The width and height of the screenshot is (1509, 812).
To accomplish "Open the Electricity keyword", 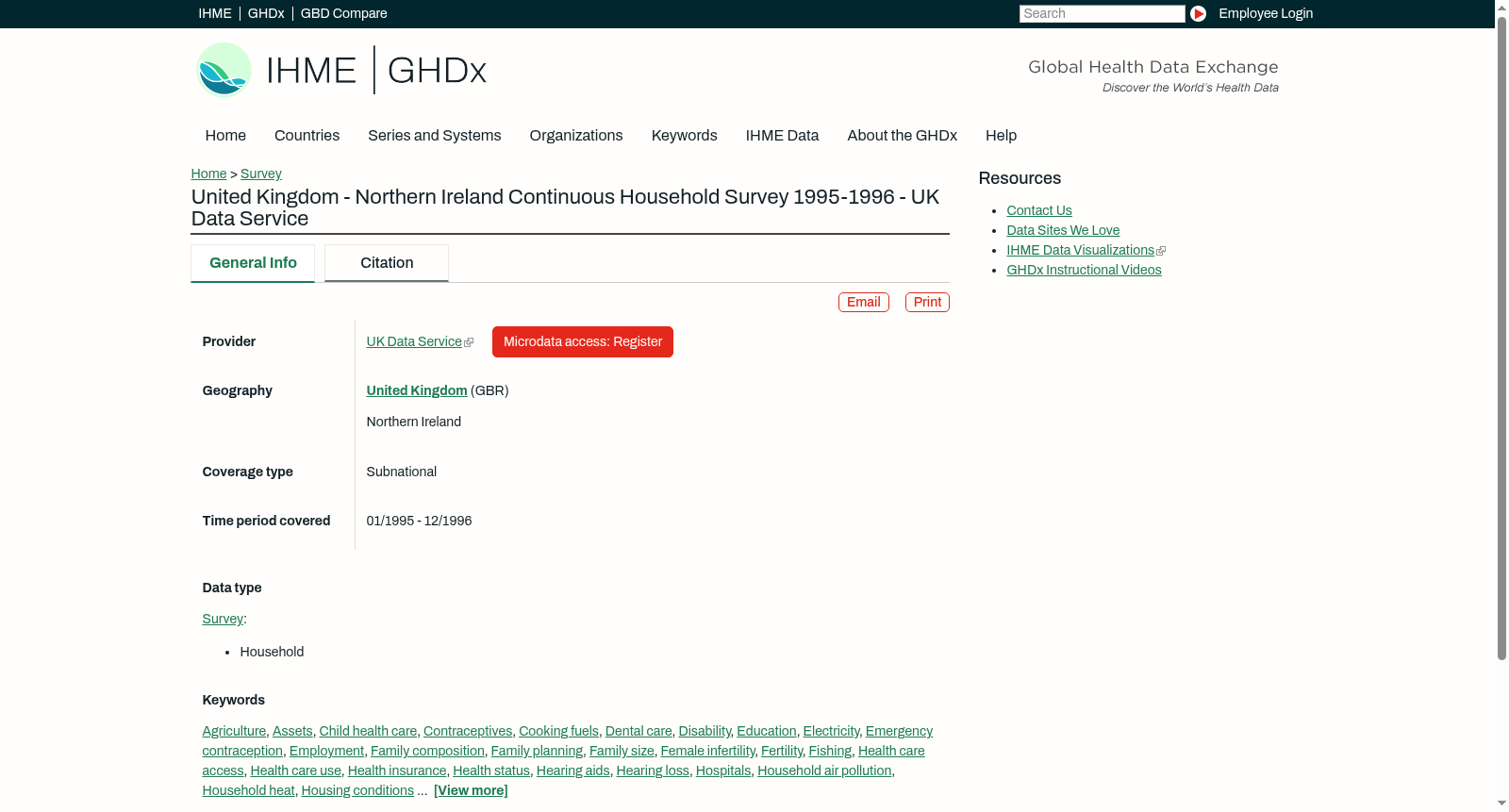I will coord(831,731).
